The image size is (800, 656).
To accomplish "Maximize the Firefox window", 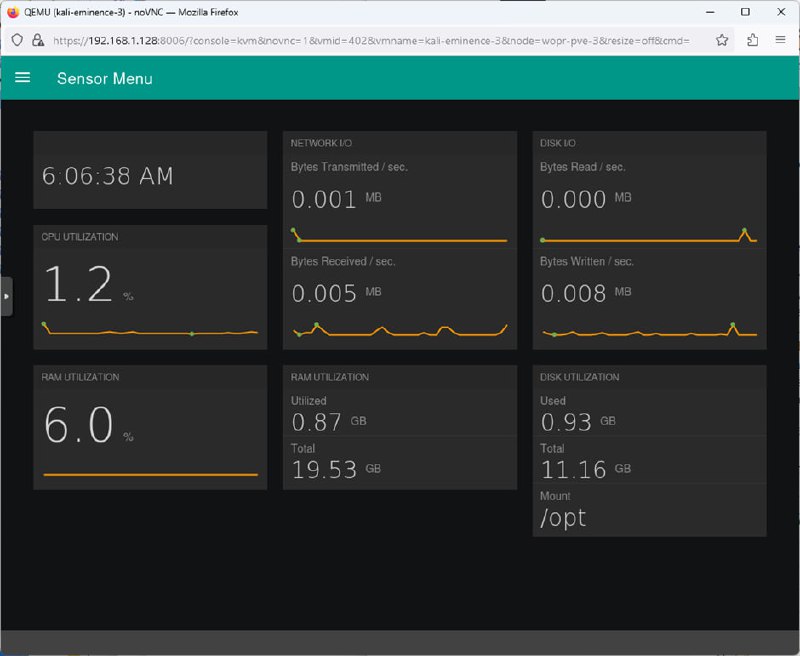I will tap(745, 12).
